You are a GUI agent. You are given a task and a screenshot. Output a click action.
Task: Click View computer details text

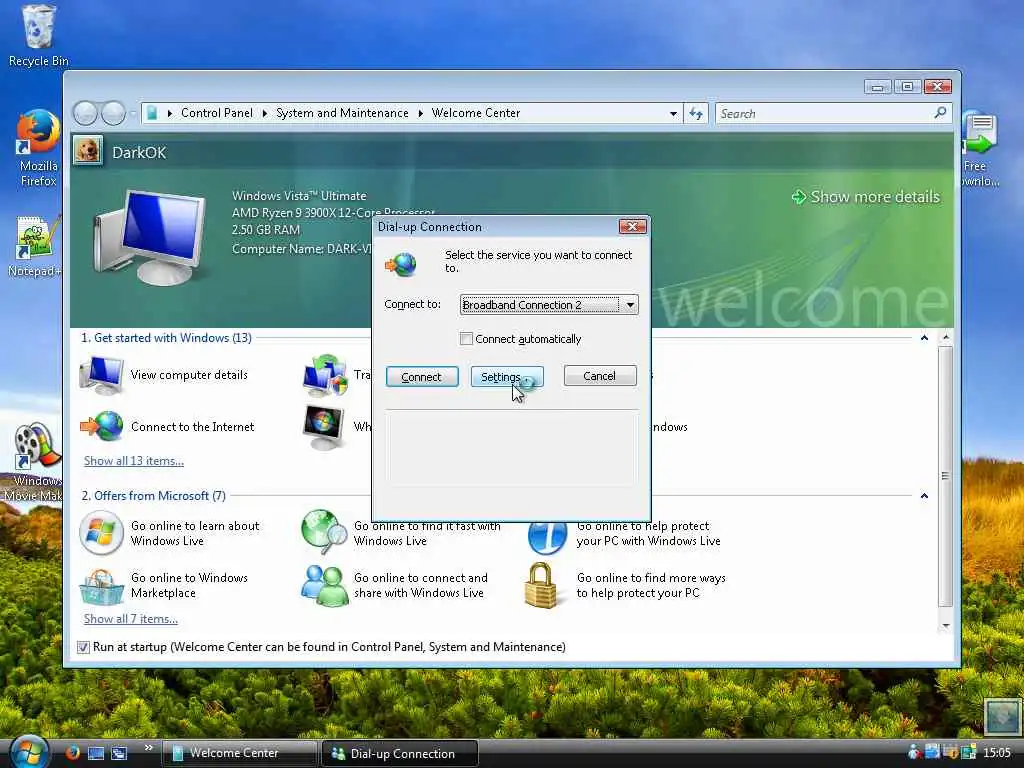pyautogui.click(x=189, y=375)
